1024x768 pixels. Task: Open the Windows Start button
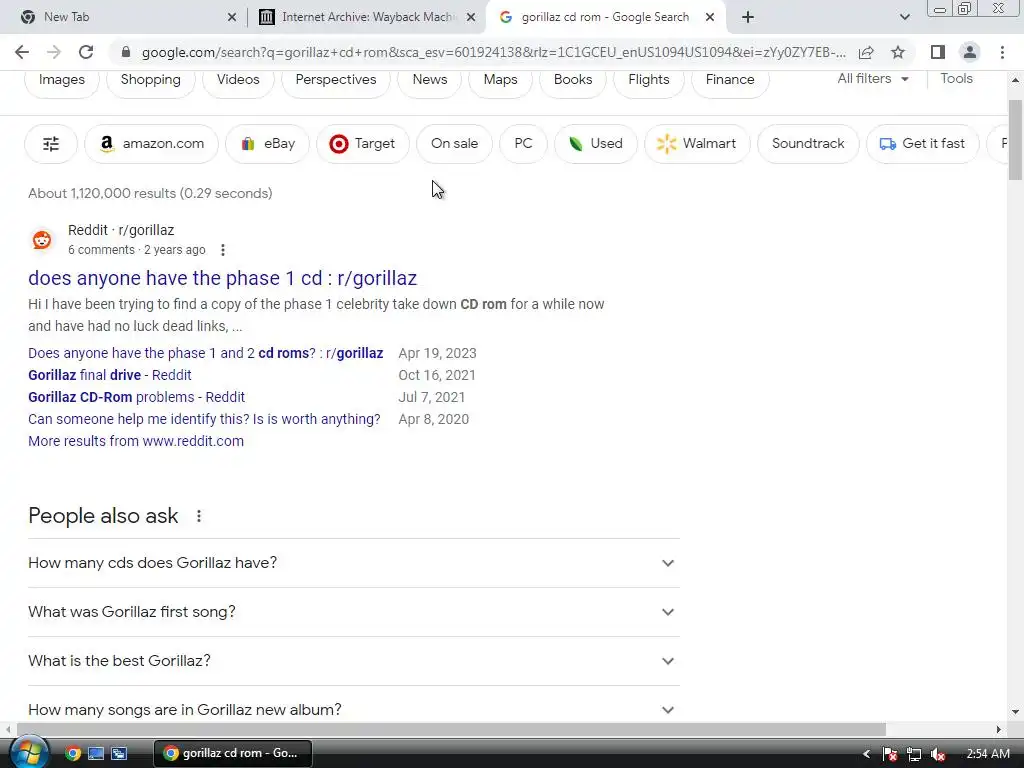pyautogui.click(x=29, y=753)
